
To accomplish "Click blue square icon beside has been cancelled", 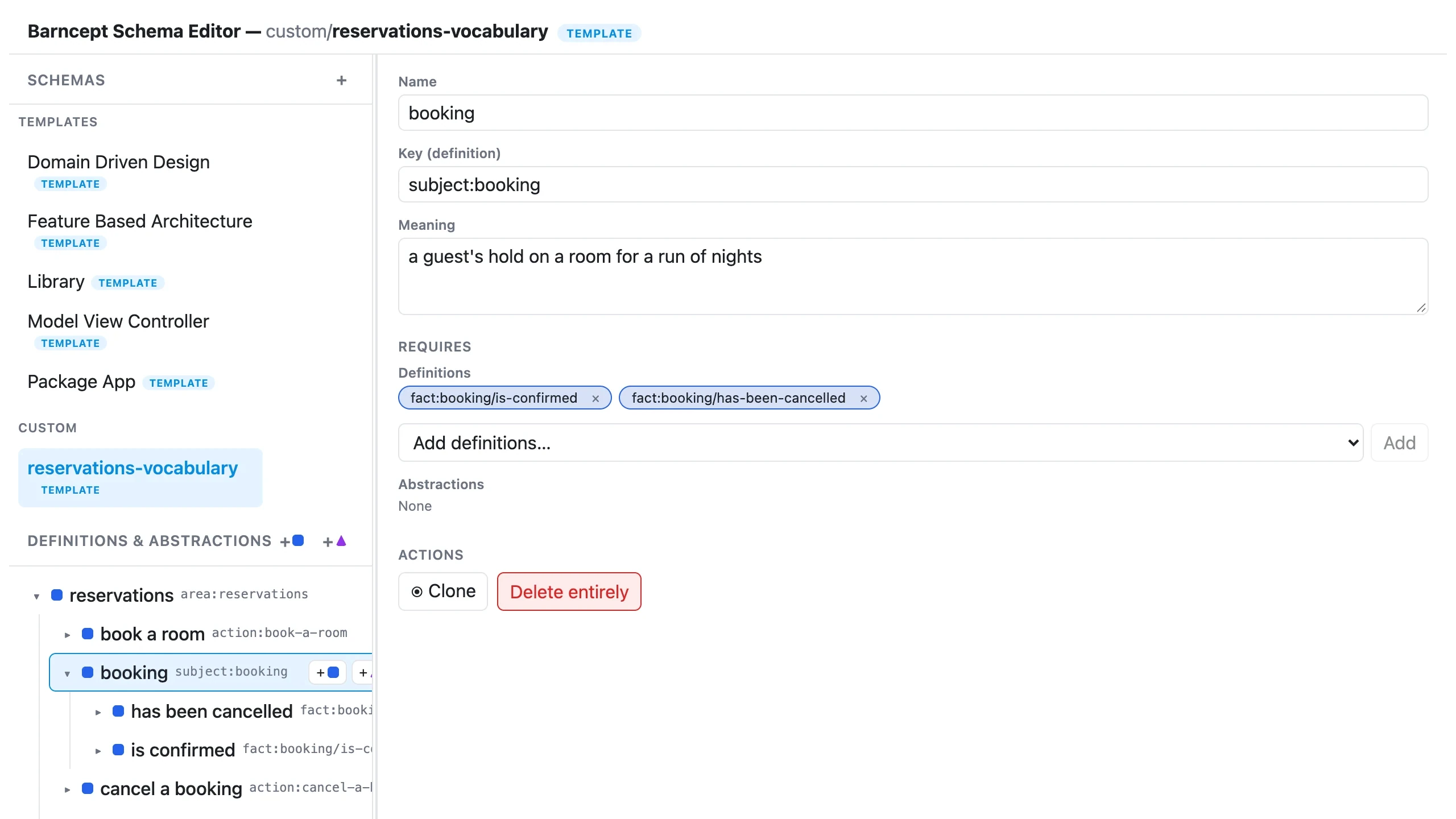I will point(118,711).
